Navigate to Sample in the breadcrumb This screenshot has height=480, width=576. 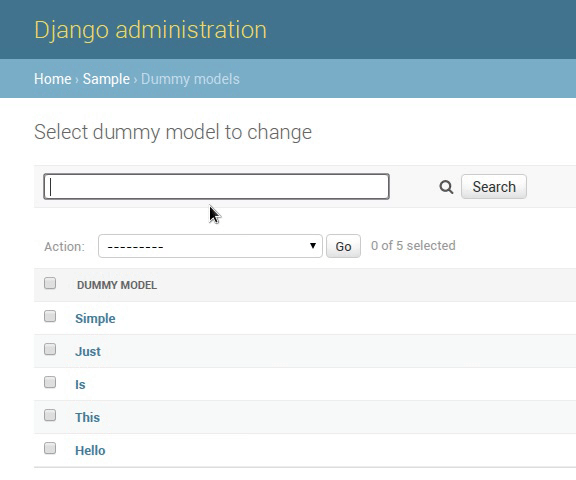pos(106,79)
